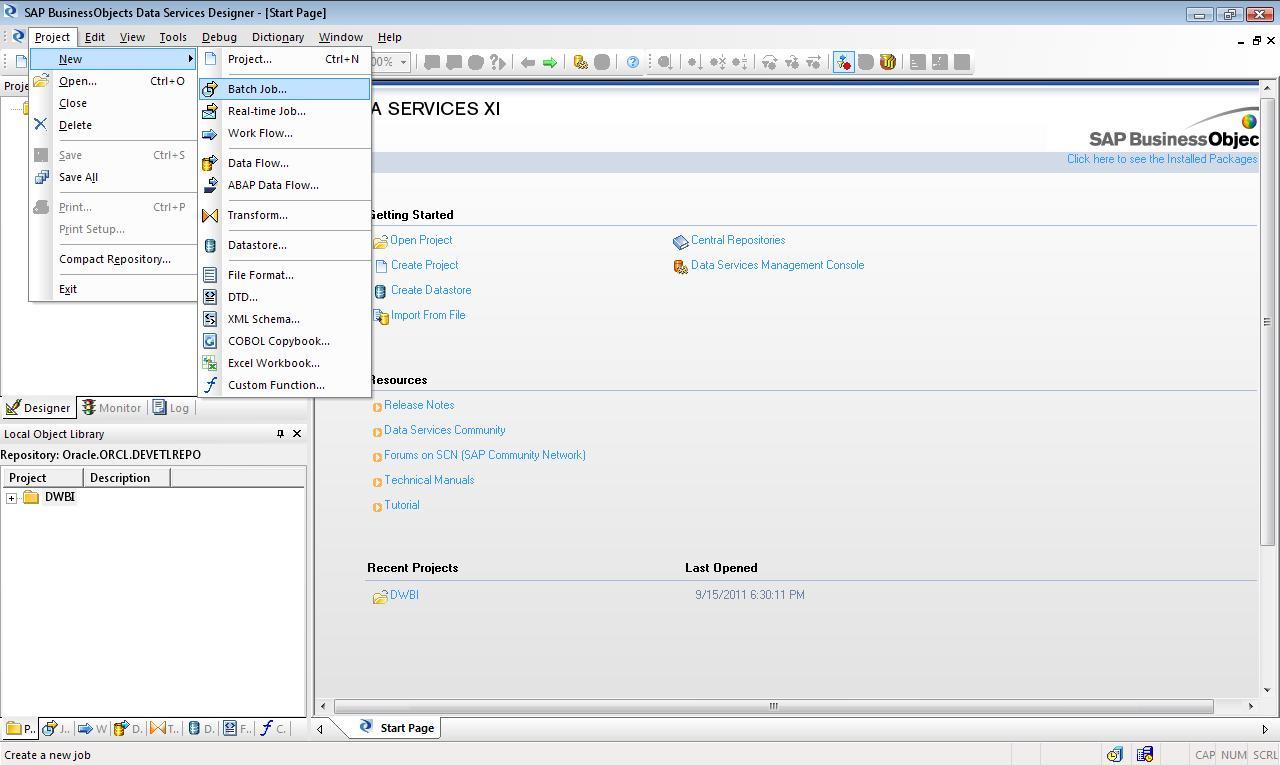Open the Formats tab in object library
This screenshot has width=1280, height=765.
tap(237, 728)
